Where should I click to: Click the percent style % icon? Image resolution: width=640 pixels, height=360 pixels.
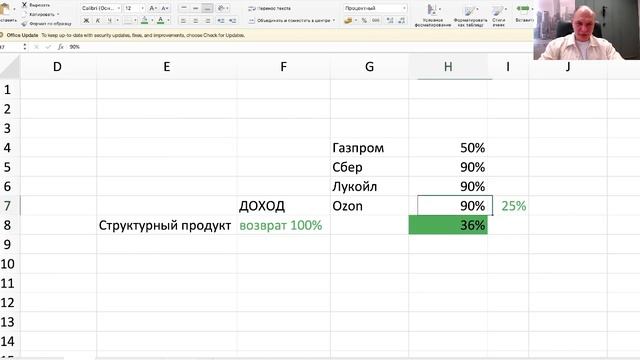click(x=364, y=20)
